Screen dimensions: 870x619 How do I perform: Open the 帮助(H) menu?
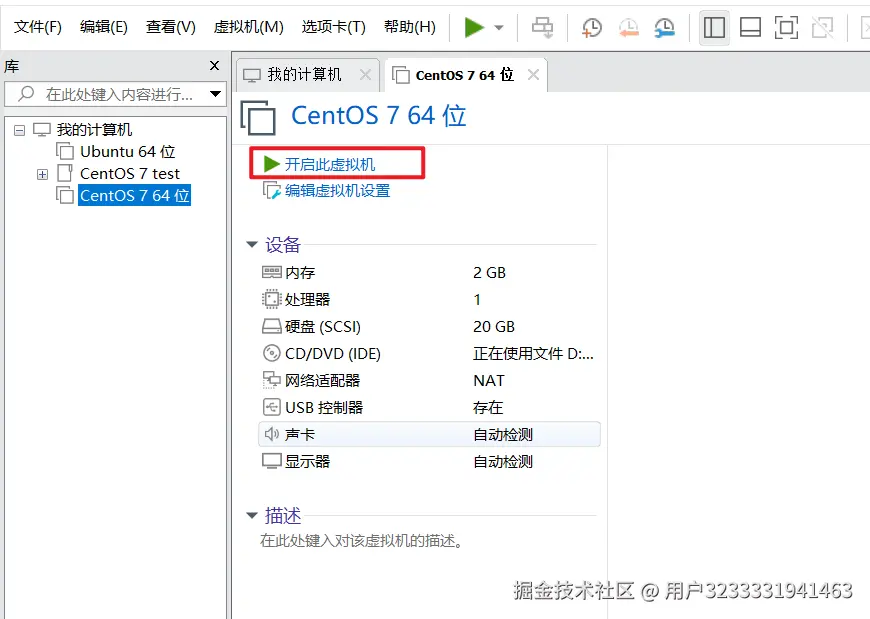click(x=409, y=26)
